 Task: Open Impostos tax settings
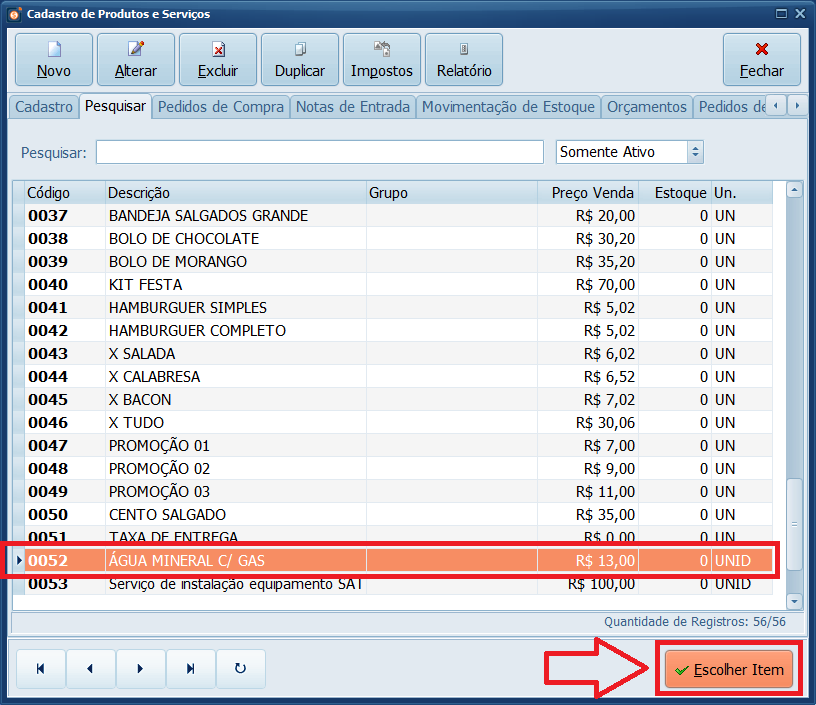tap(382, 59)
